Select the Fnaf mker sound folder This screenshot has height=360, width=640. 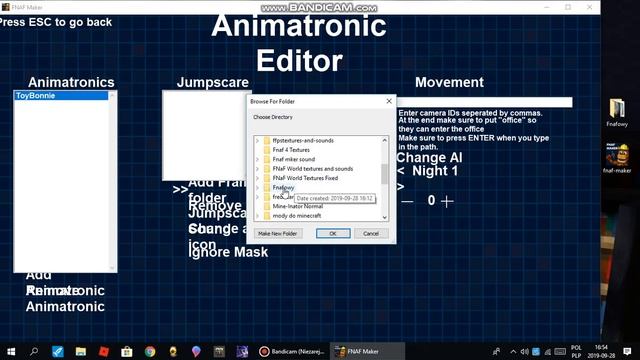click(293, 159)
